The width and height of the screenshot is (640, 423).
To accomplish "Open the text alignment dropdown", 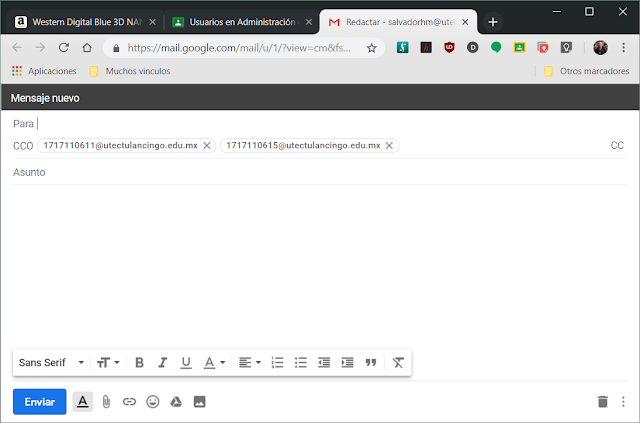I will point(249,363).
